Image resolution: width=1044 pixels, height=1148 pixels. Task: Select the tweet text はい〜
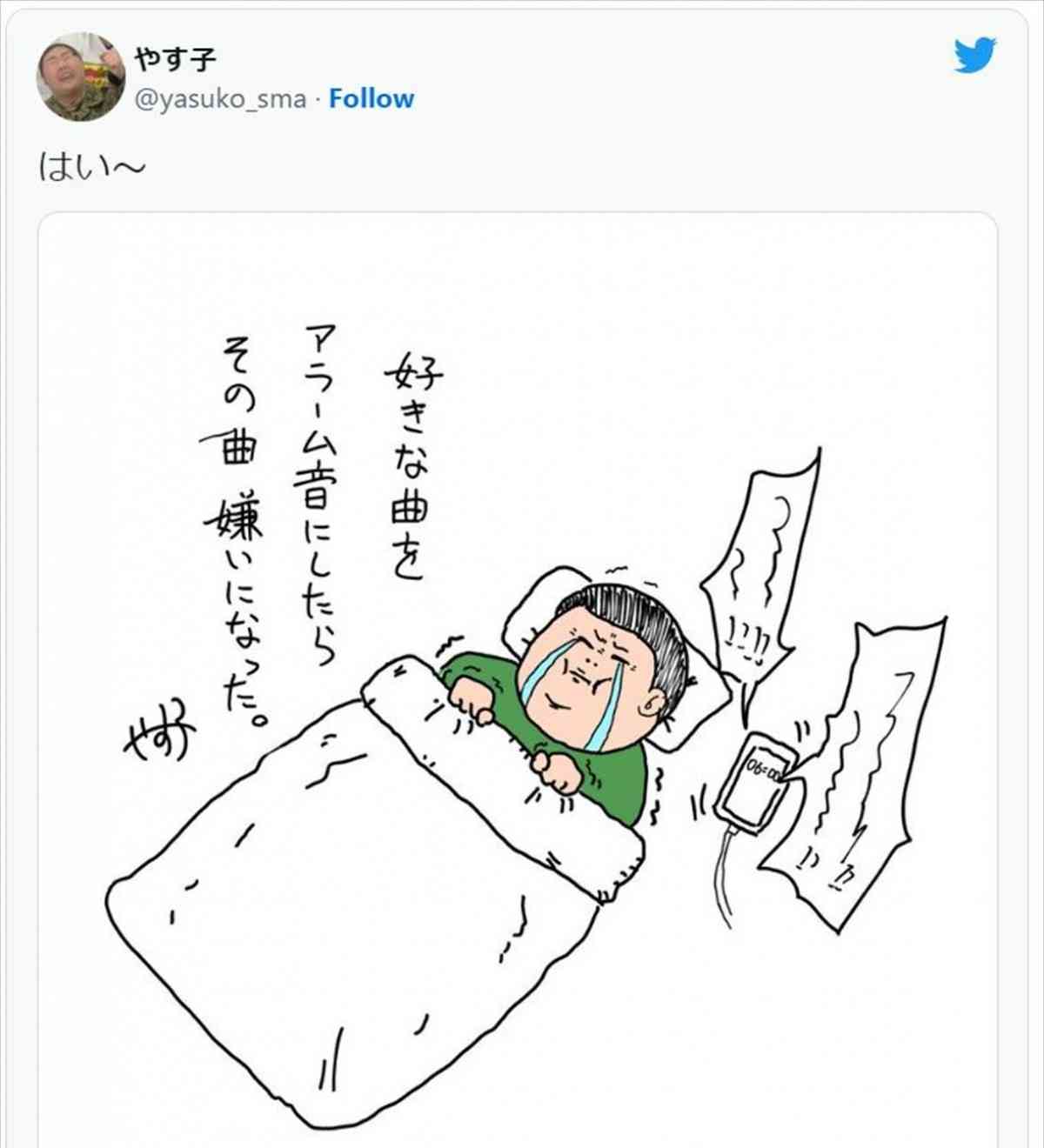[x=91, y=167]
